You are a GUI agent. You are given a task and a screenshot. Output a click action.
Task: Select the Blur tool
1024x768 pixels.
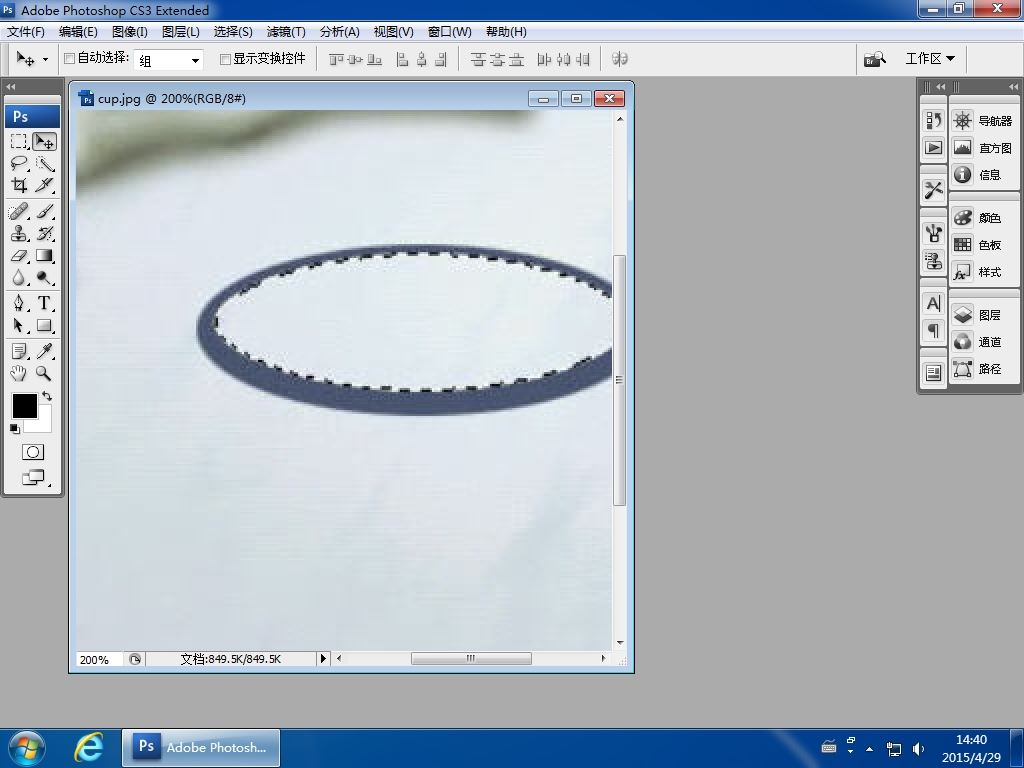point(19,278)
